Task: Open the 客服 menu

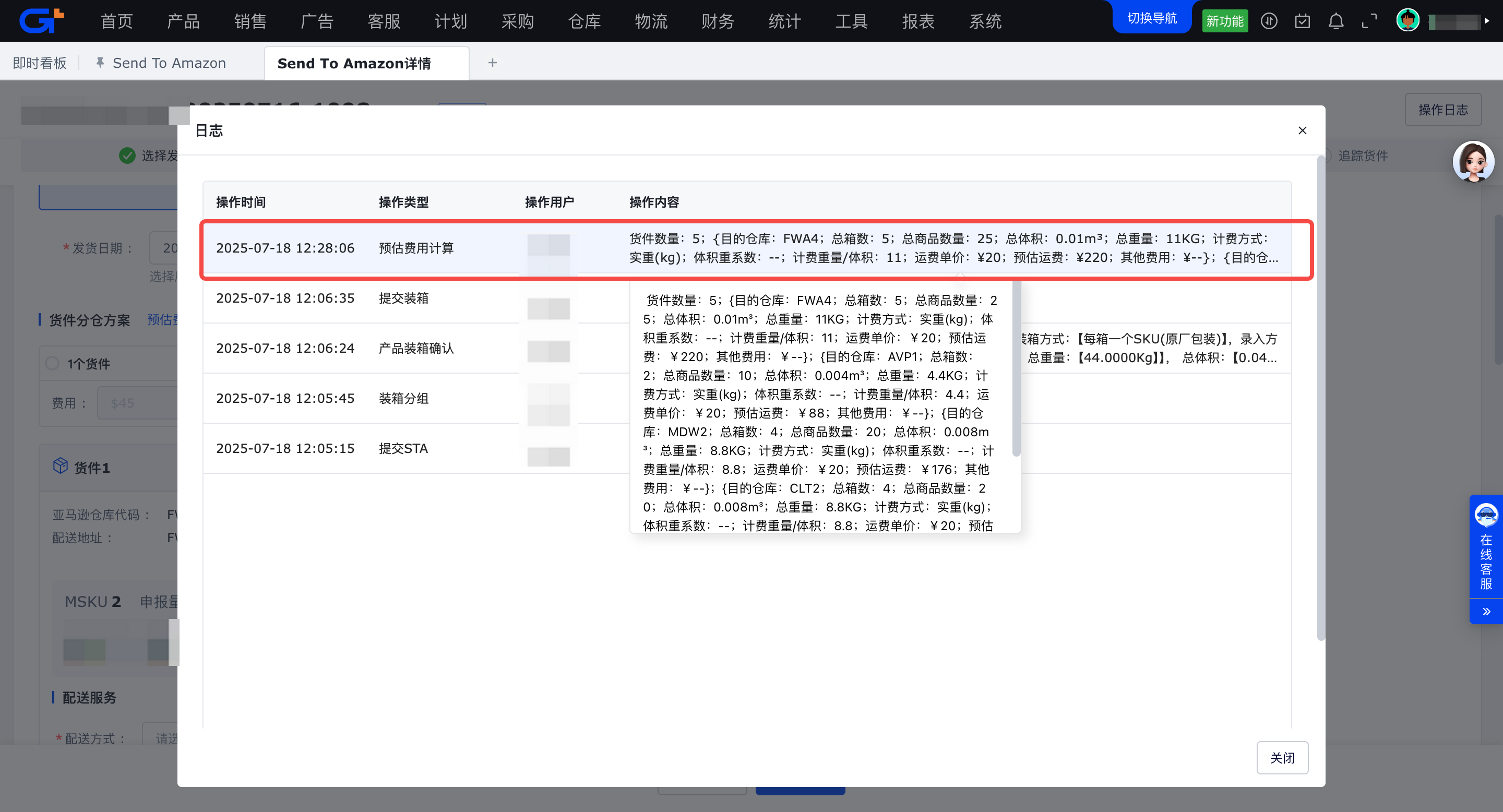Action: [384, 21]
